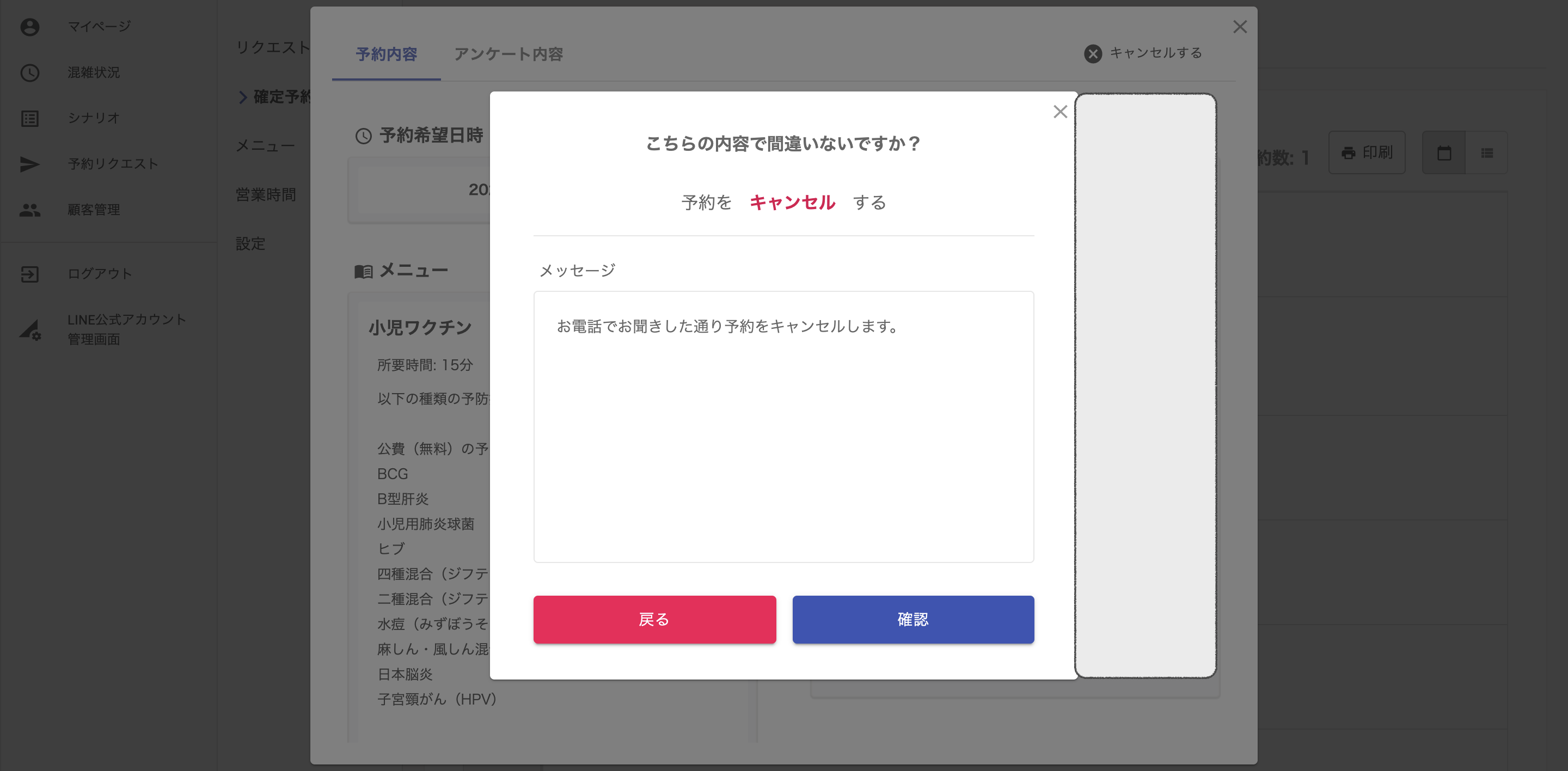Click inside the message text area

(783, 426)
